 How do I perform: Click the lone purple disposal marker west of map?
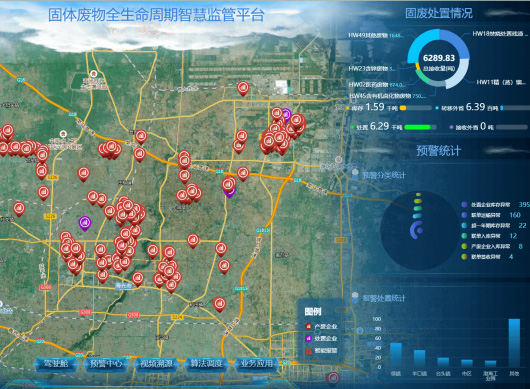(85, 223)
